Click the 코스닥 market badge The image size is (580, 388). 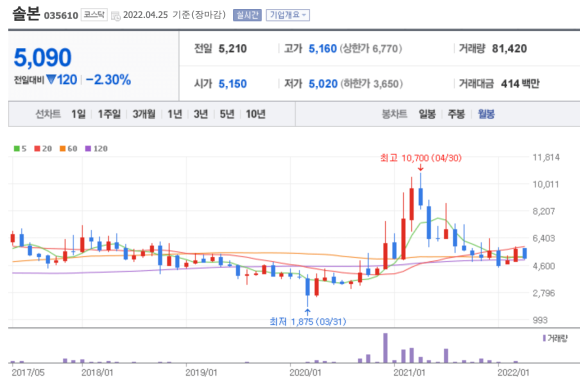pos(94,15)
